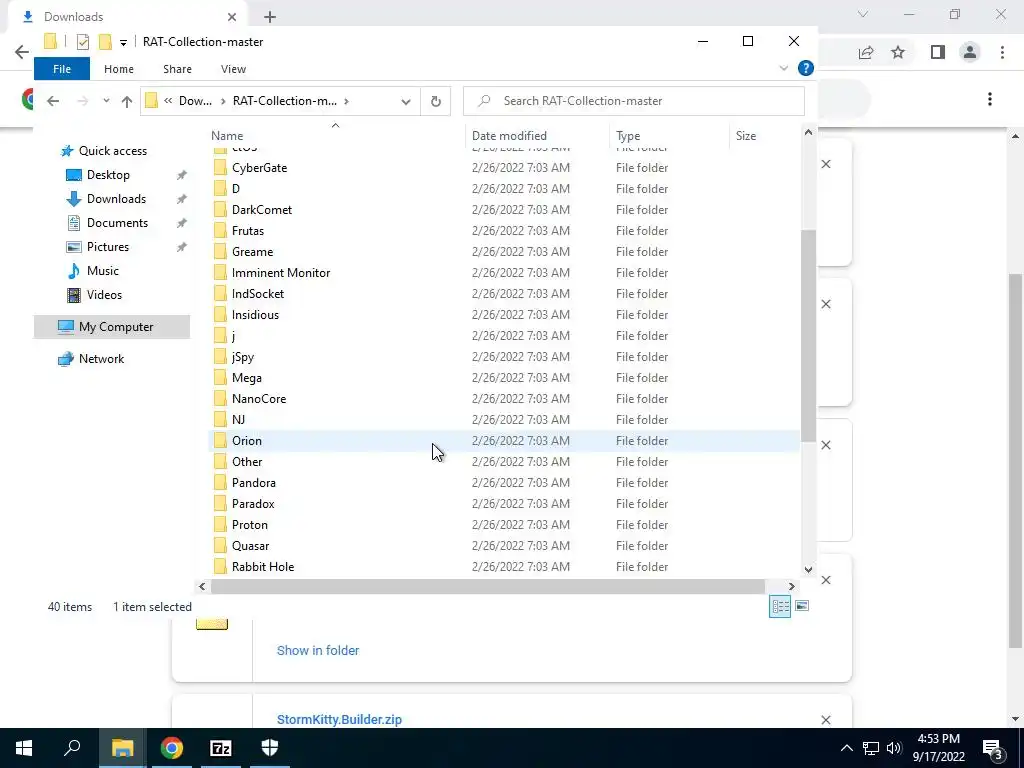Click the Explorer back arrow button
Viewport: 1024px width, 768px height.
53,101
